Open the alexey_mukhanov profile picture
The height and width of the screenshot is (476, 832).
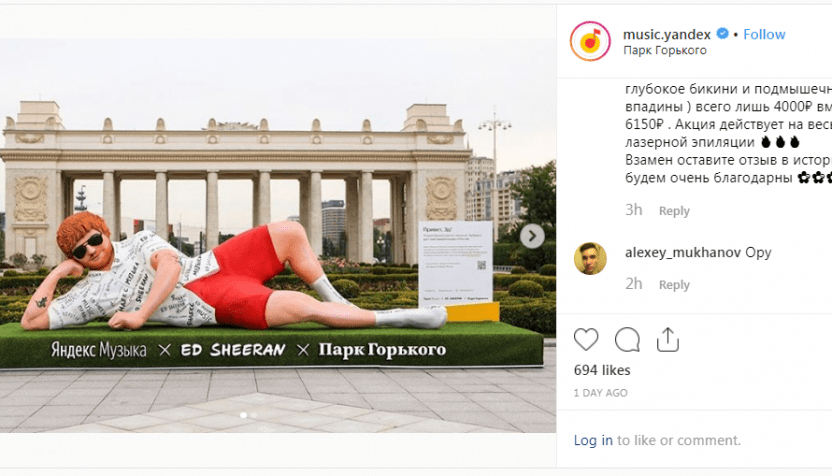[590, 258]
